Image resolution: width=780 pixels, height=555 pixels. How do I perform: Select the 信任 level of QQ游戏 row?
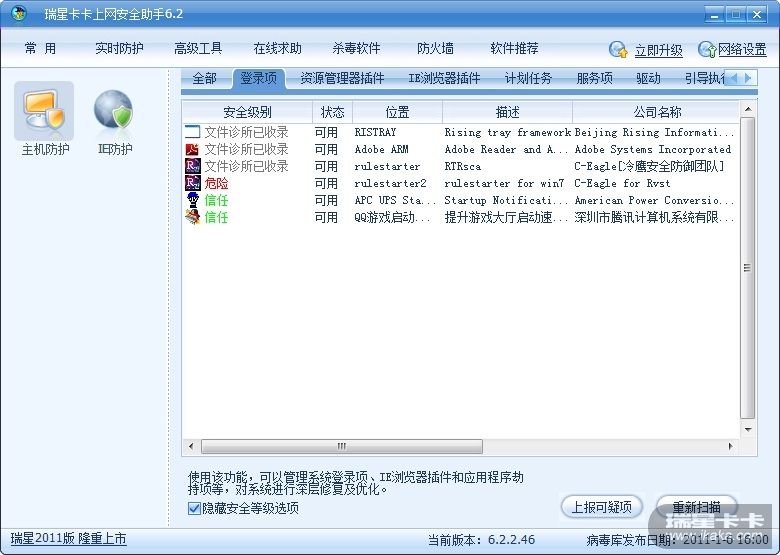coord(216,217)
